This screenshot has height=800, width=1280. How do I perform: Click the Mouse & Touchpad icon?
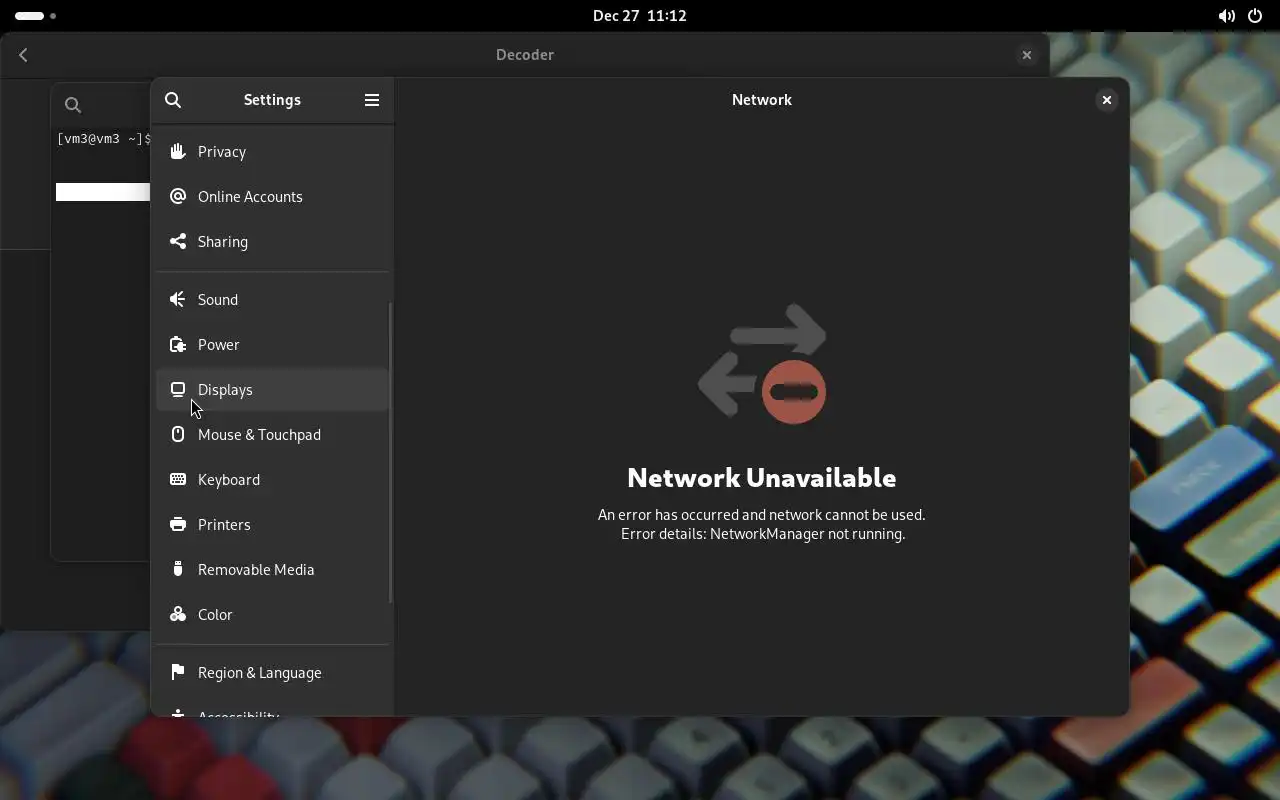click(178, 434)
